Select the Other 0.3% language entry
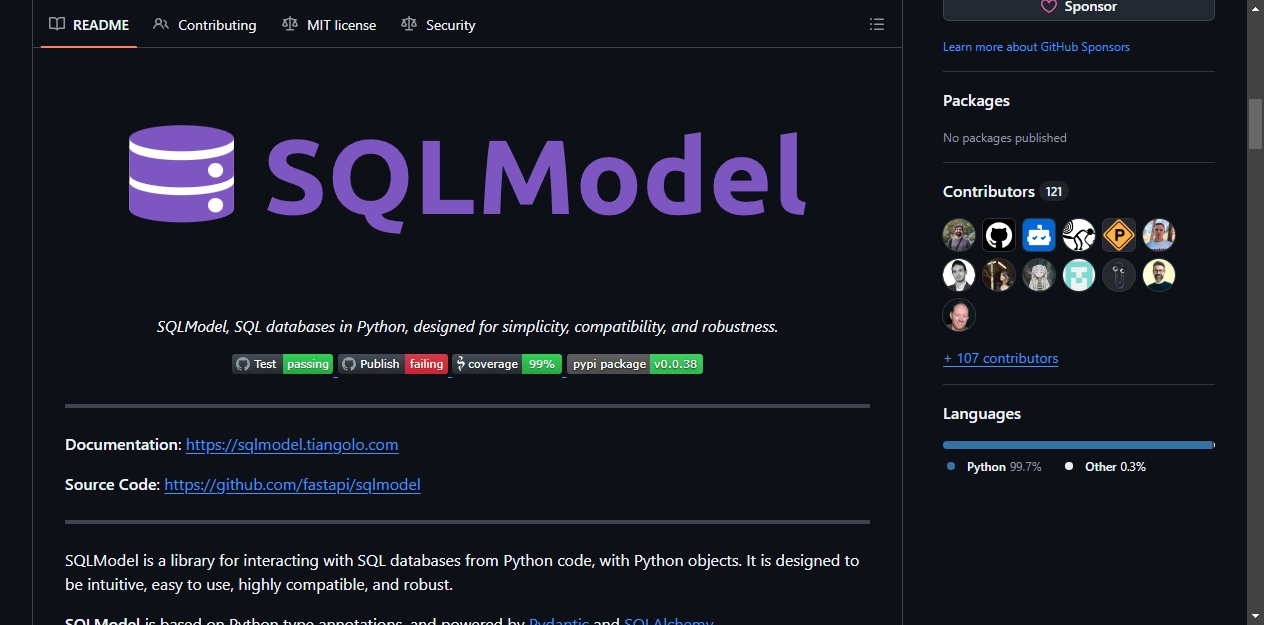This screenshot has height=625, width=1264. pos(1105,467)
